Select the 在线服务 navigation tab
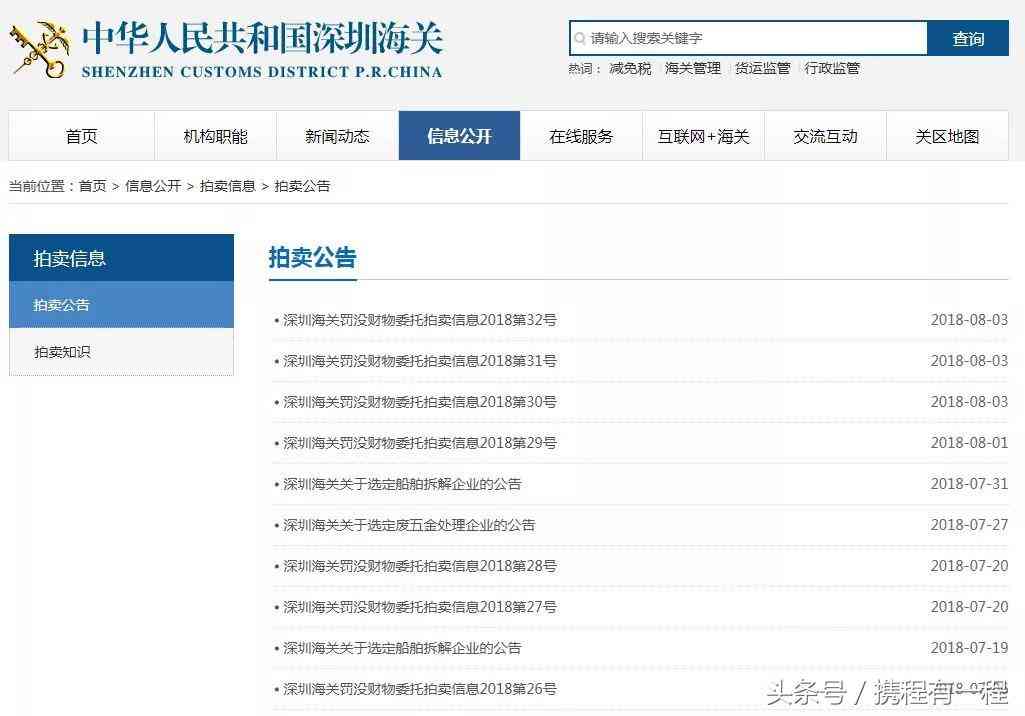This screenshot has width=1025, height=716. click(581, 136)
